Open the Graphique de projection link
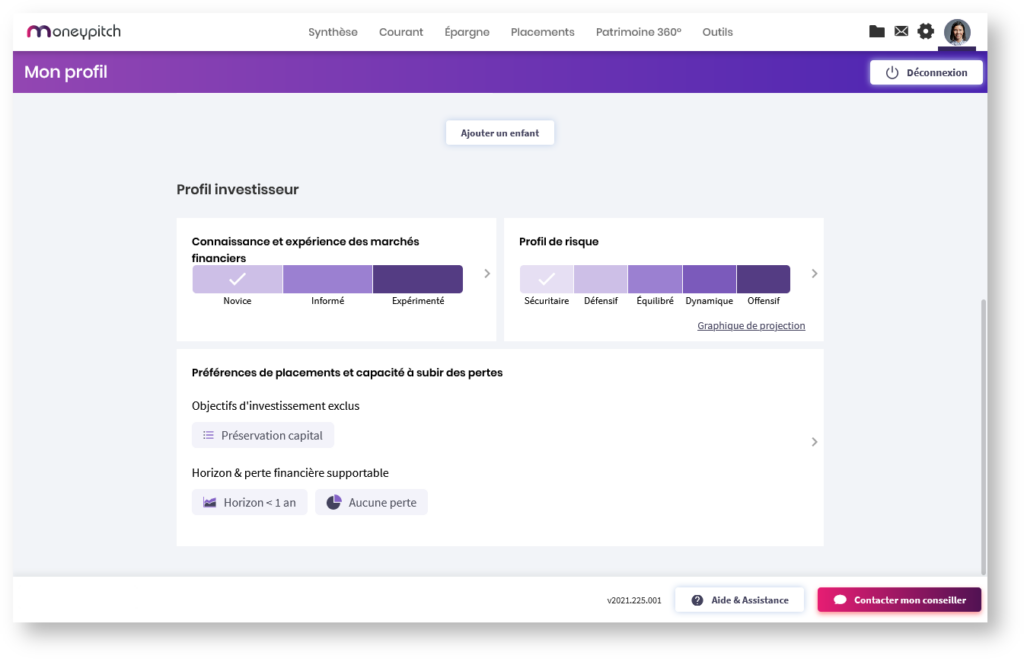The image size is (1024, 659). [x=750, y=326]
